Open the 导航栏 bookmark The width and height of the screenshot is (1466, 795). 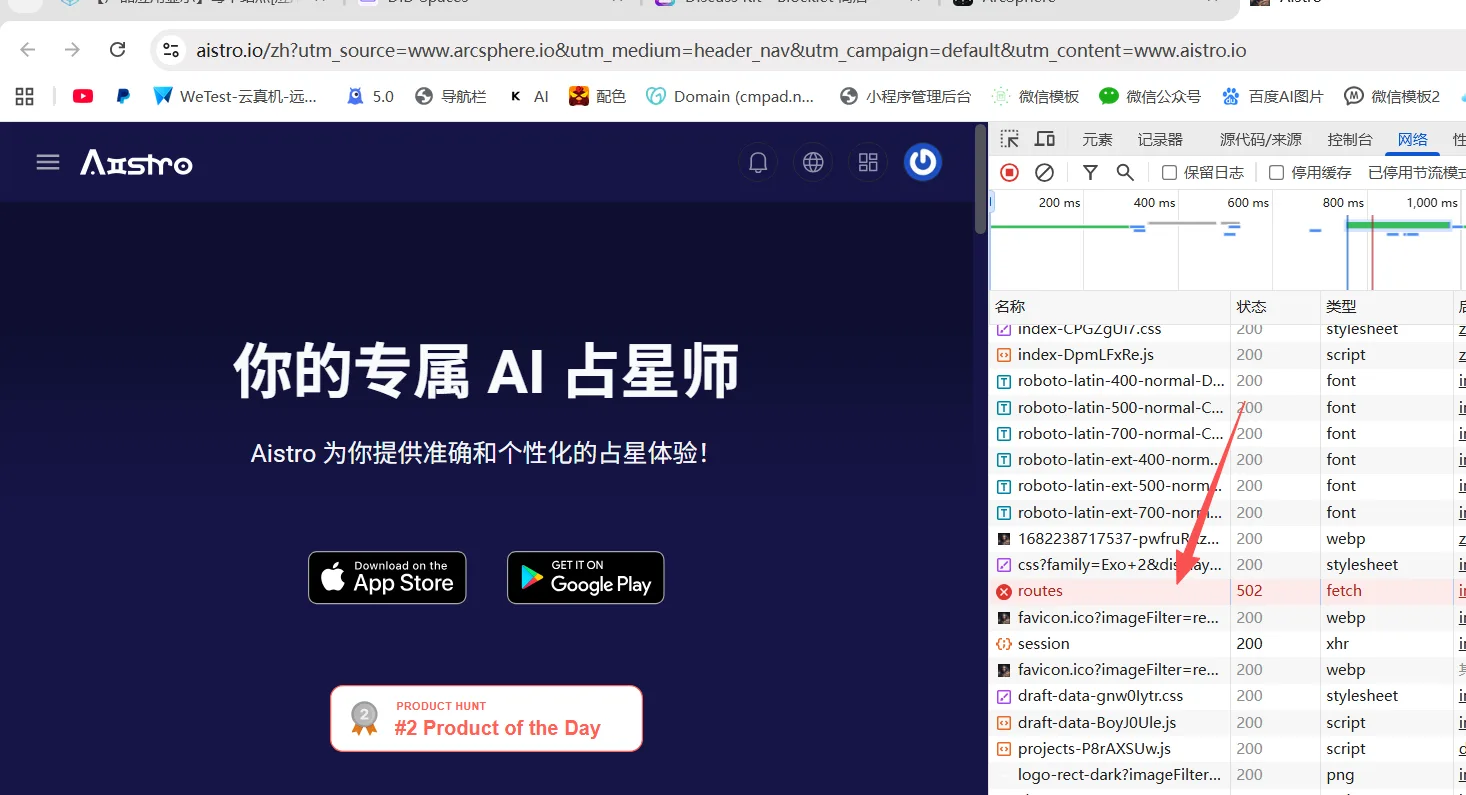(451, 96)
